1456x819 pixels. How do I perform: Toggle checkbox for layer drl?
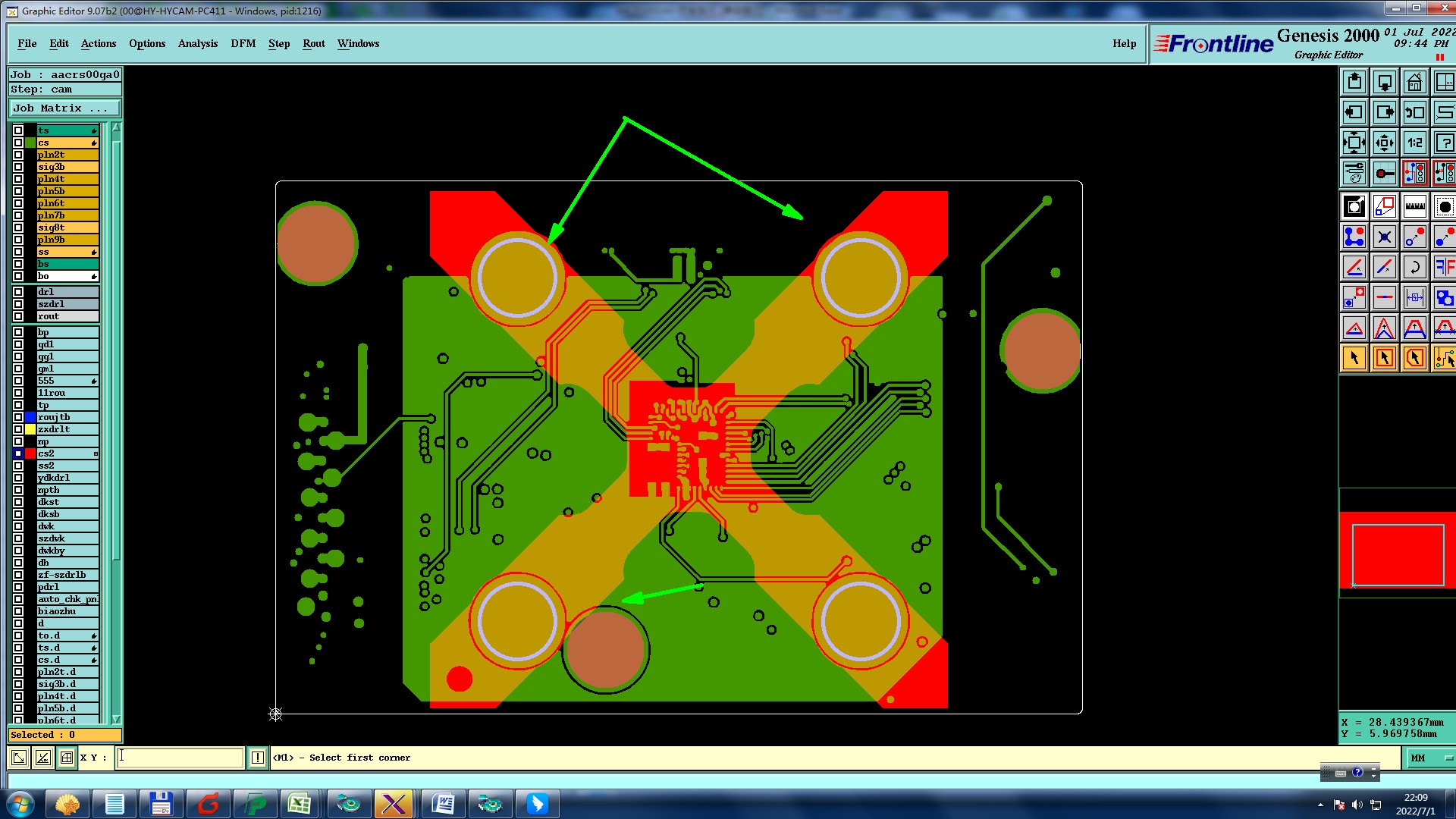tap(18, 292)
